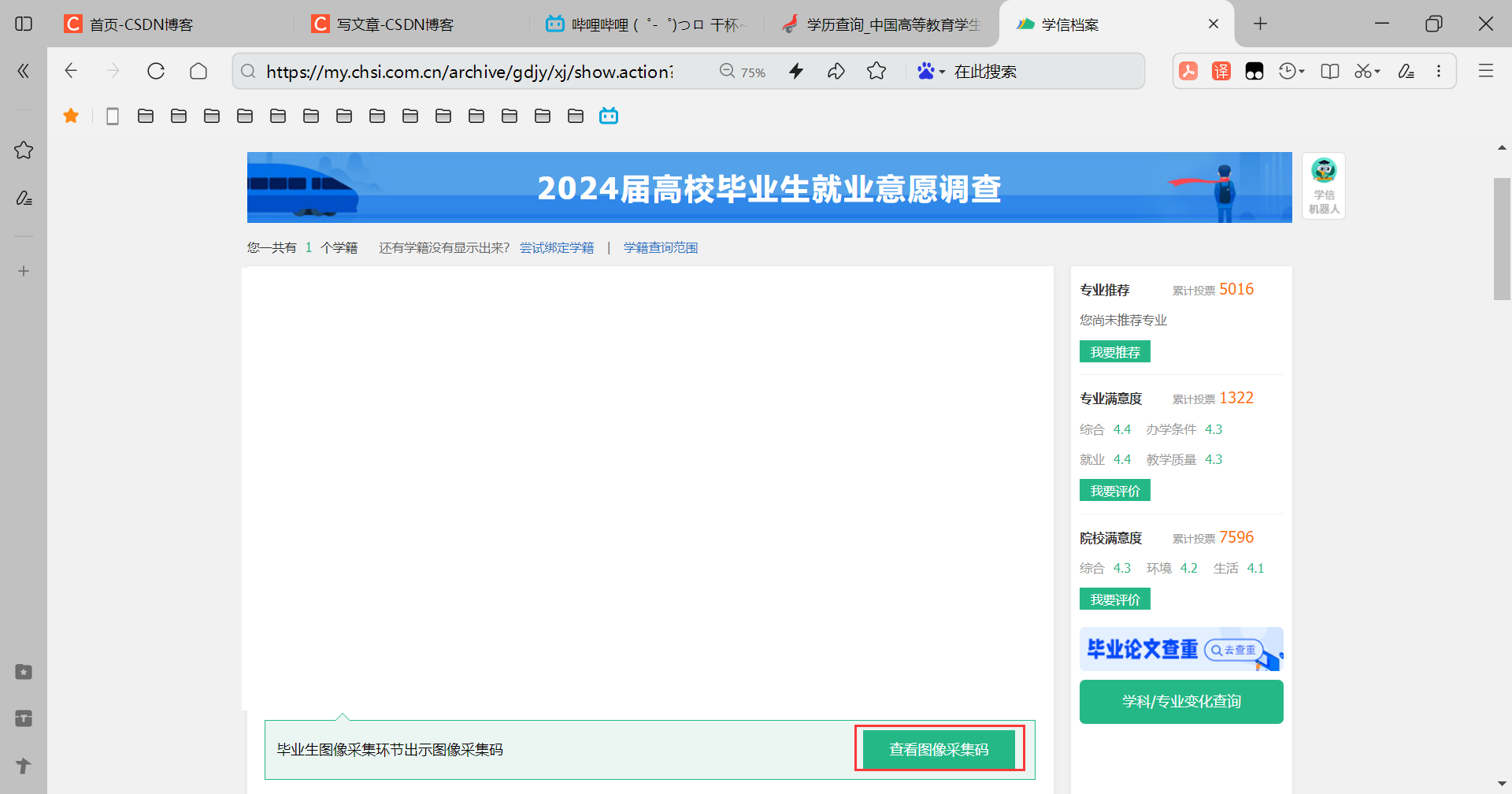
Task: Close the 学信档案 tab
Action: (1214, 24)
